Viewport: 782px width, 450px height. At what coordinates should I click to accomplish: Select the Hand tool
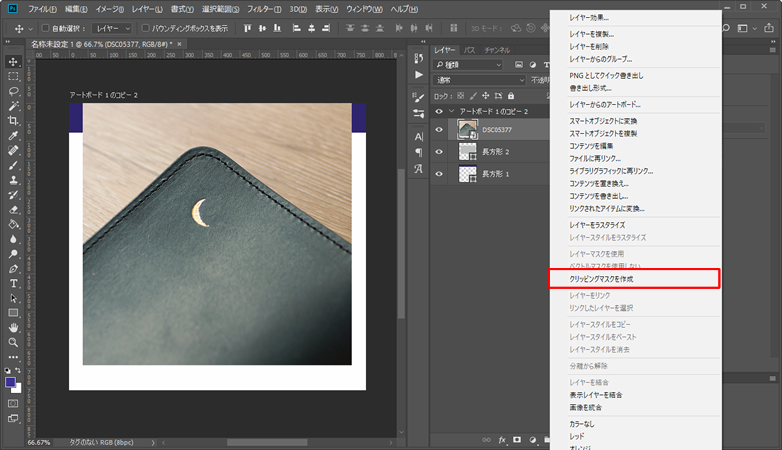point(13,328)
